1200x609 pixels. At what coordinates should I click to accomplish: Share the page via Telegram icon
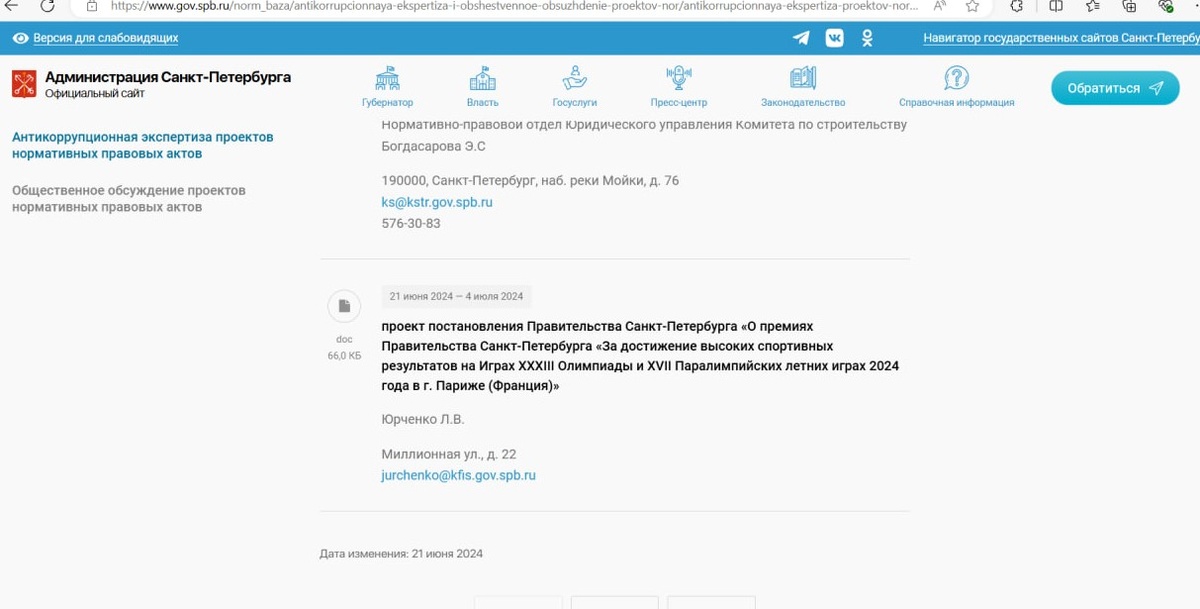800,37
